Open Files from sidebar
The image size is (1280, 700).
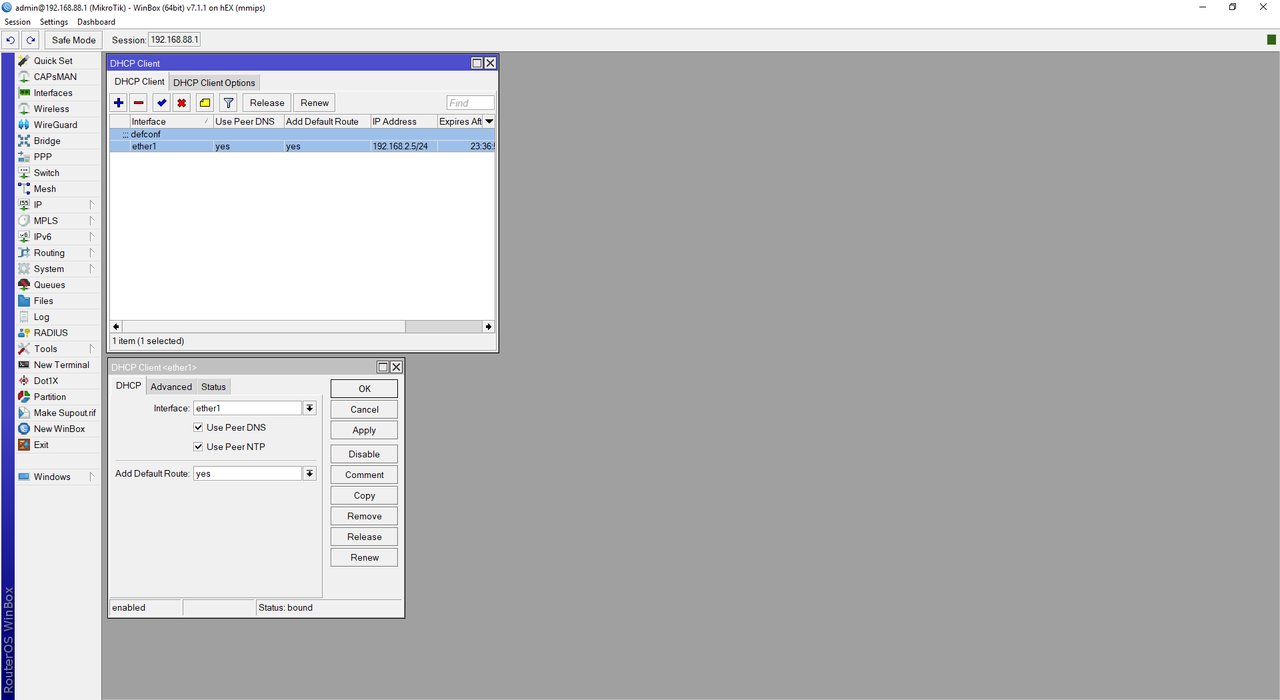point(43,301)
